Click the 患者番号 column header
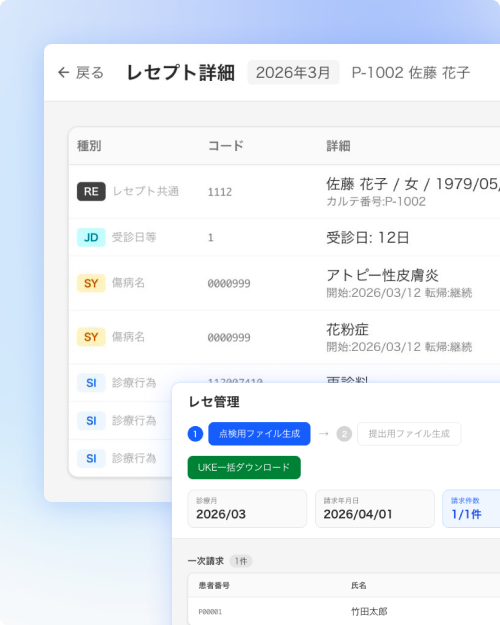Screen dimensions: 500x625 [x=214, y=586]
